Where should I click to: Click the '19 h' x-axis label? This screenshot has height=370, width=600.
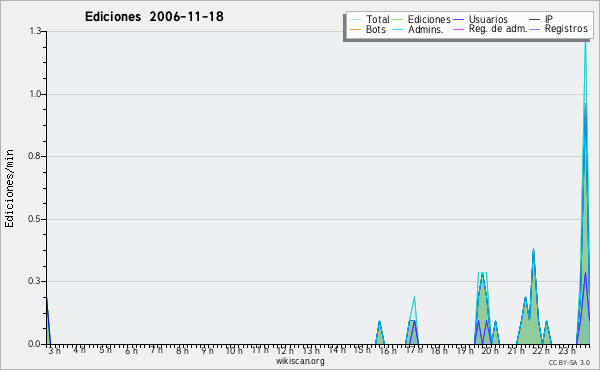[x=465, y=351]
